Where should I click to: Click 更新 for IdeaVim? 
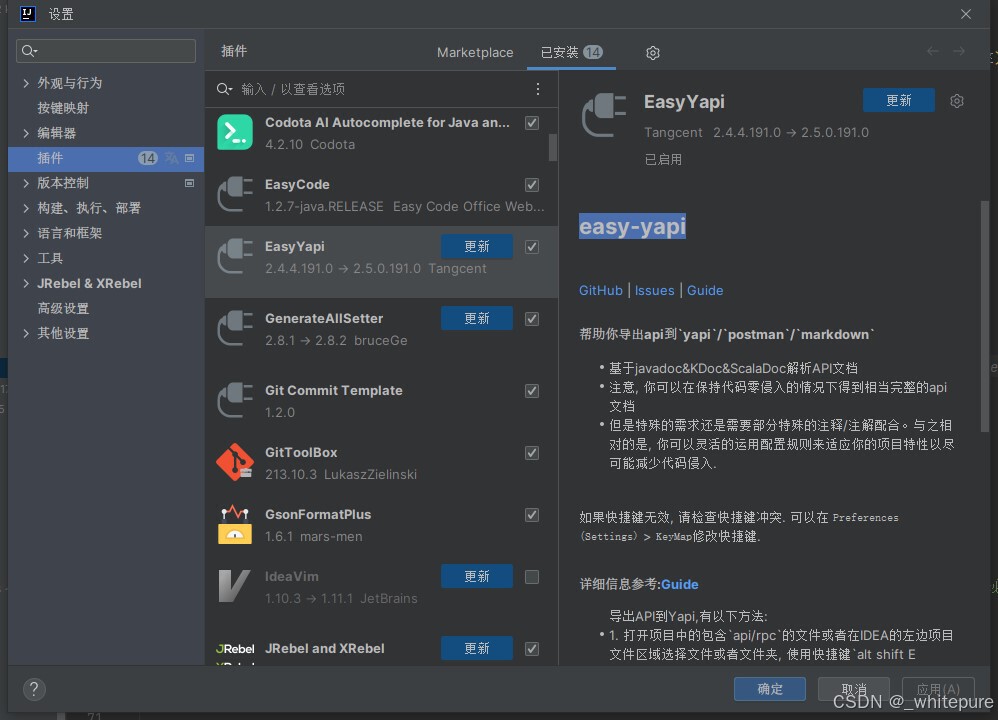click(x=477, y=577)
